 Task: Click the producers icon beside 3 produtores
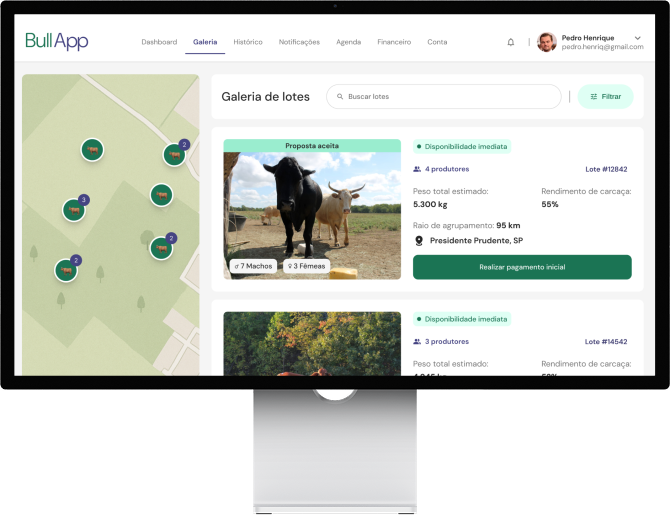click(417, 341)
